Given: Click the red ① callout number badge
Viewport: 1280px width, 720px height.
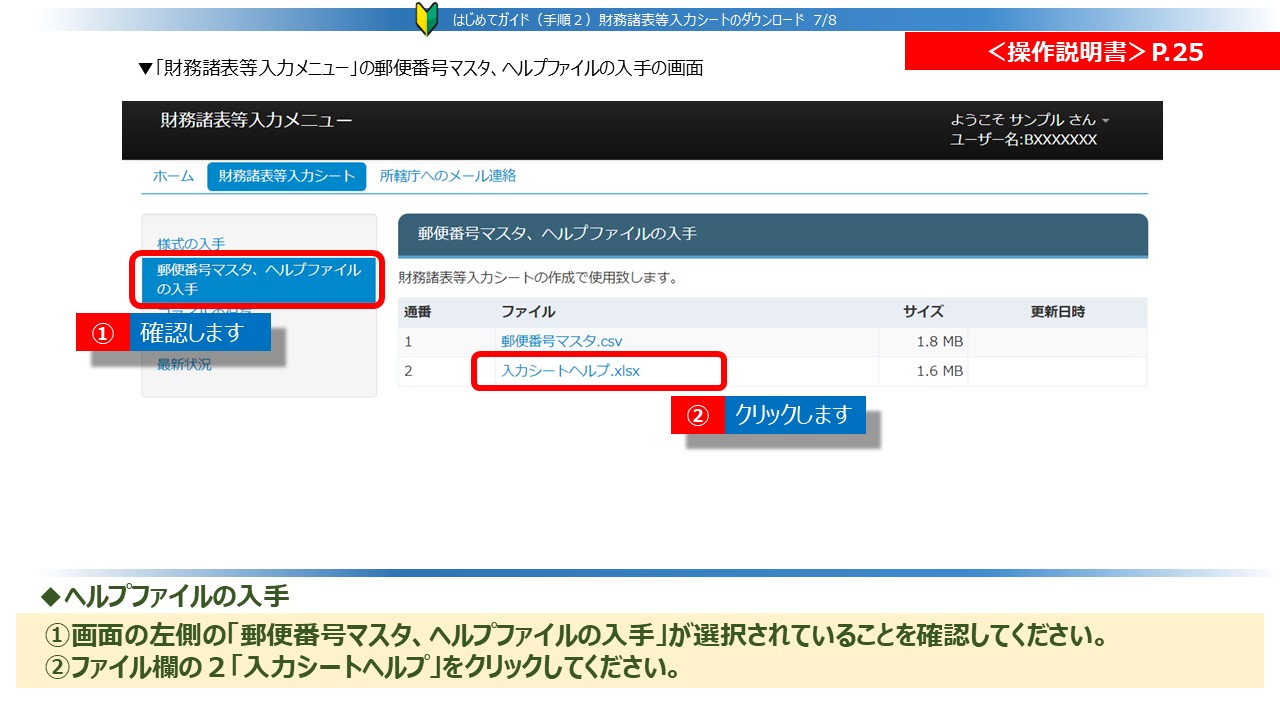Looking at the screenshot, I should tap(103, 333).
